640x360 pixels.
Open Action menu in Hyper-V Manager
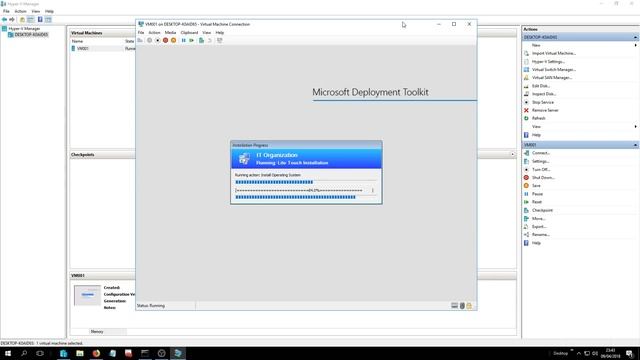[x=20, y=11]
